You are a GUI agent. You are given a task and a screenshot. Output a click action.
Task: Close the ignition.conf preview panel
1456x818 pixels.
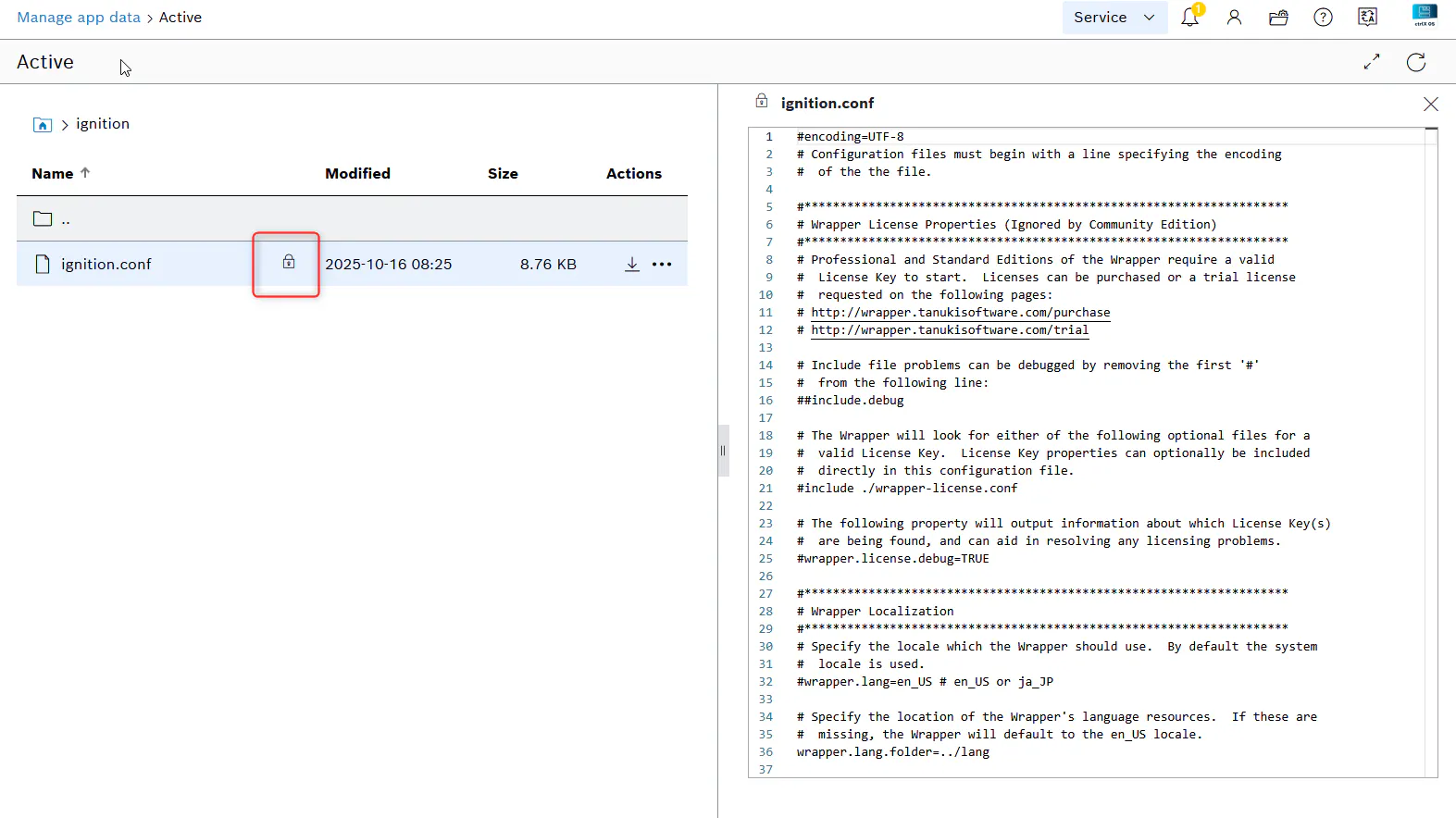pyautogui.click(x=1431, y=104)
